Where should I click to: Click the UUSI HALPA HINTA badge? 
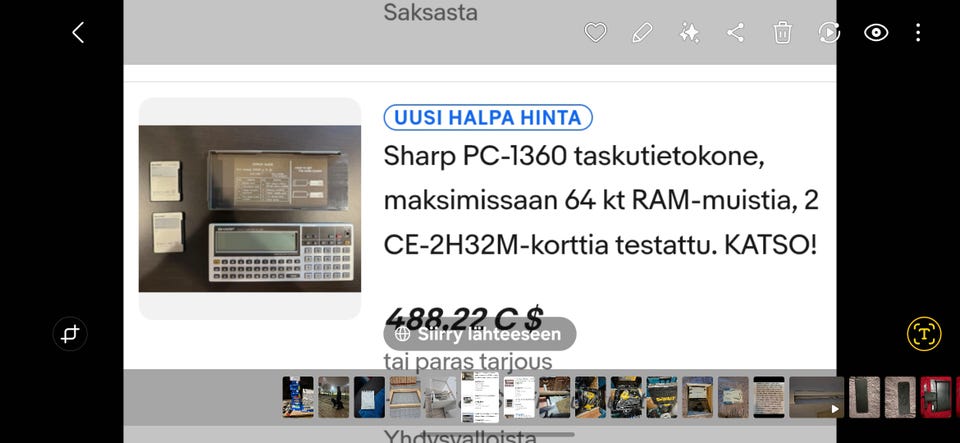click(488, 117)
